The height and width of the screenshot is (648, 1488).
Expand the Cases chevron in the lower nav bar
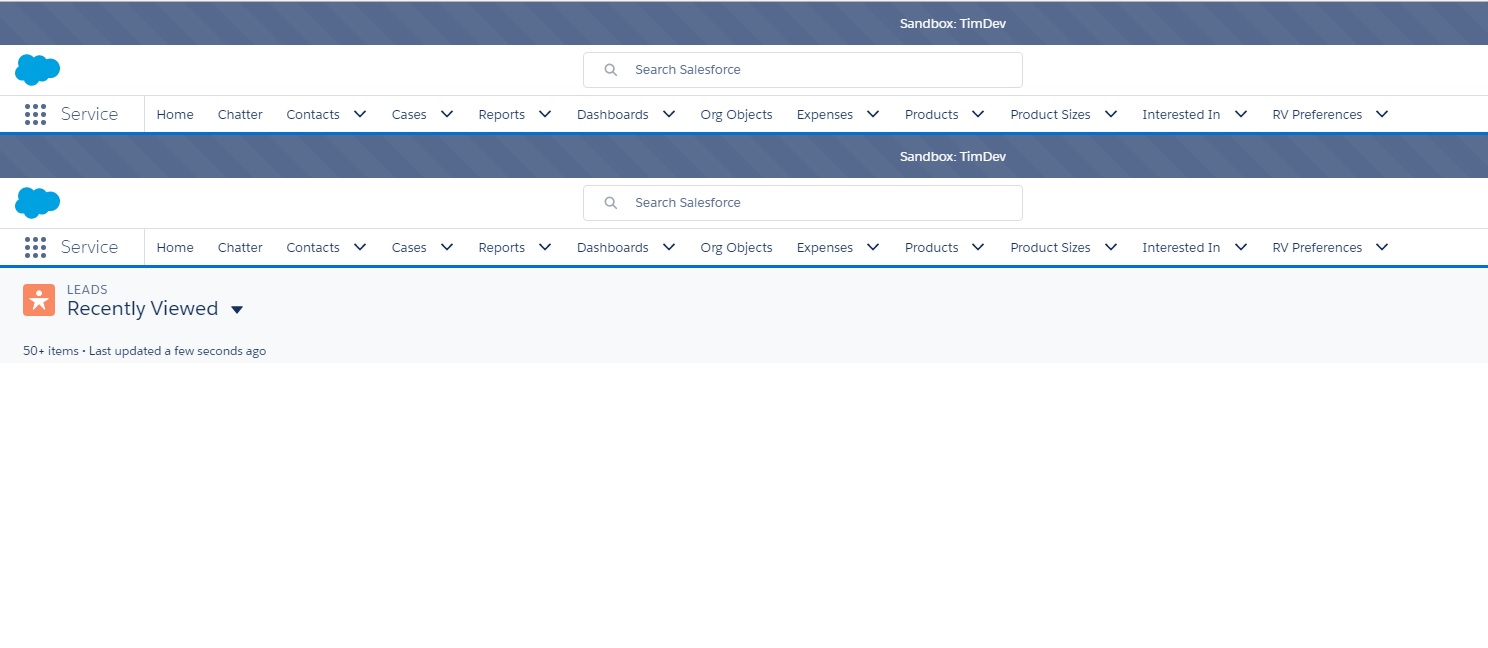(x=447, y=247)
